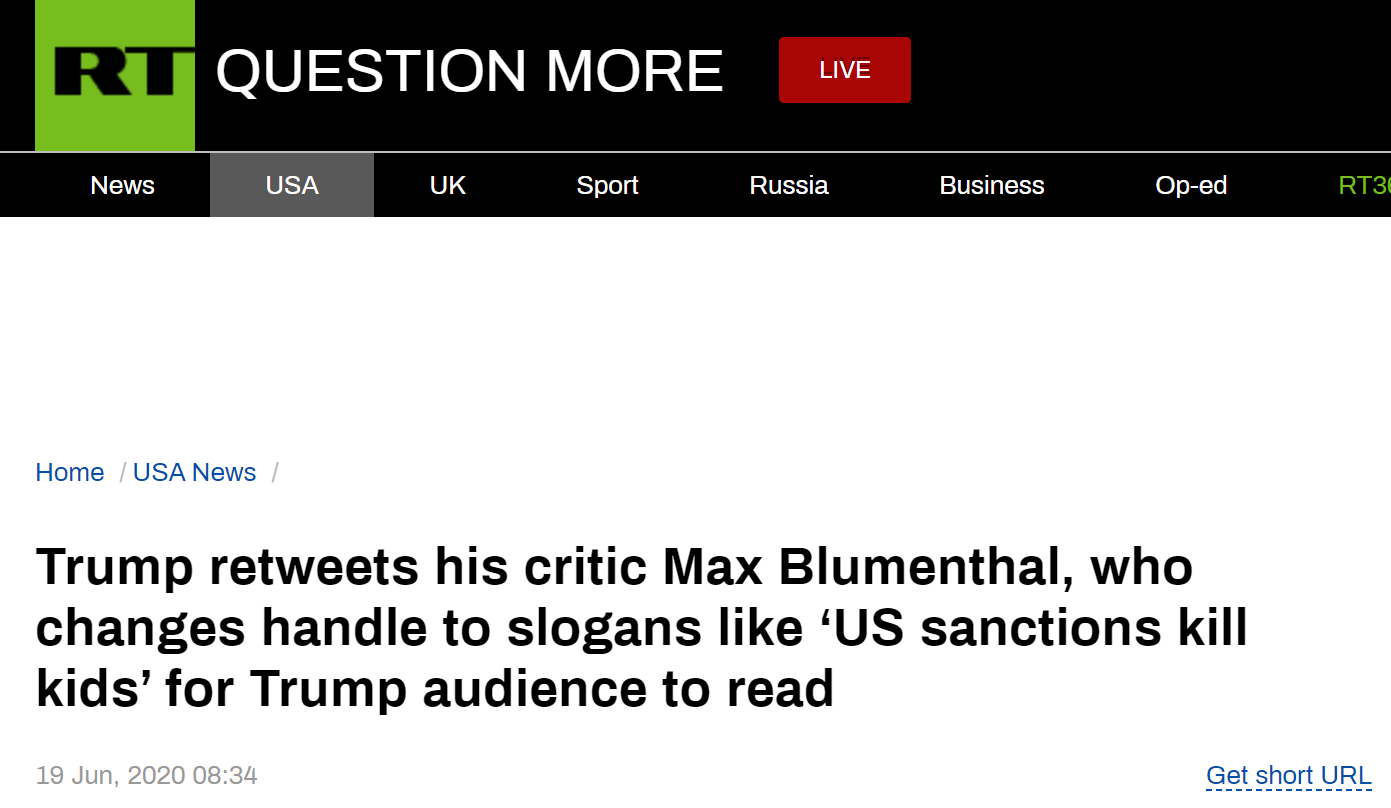Navigate to the Sport section

tap(607, 185)
